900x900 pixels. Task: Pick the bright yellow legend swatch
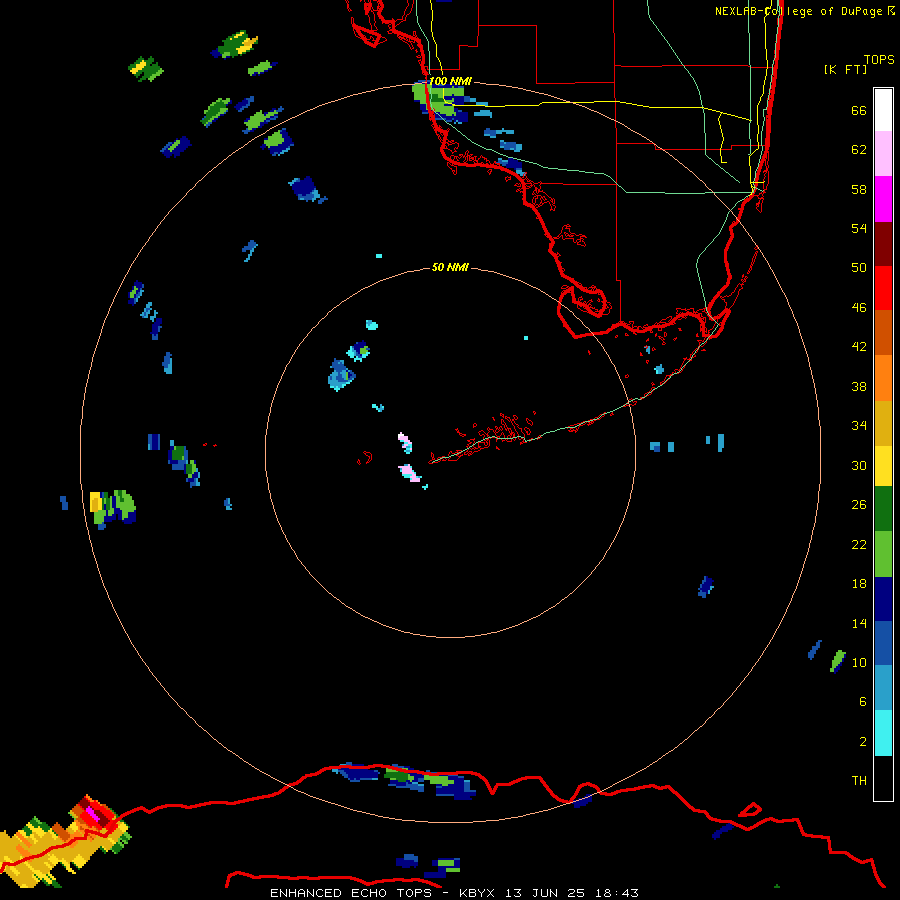pyautogui.click(x=883, y=466)
